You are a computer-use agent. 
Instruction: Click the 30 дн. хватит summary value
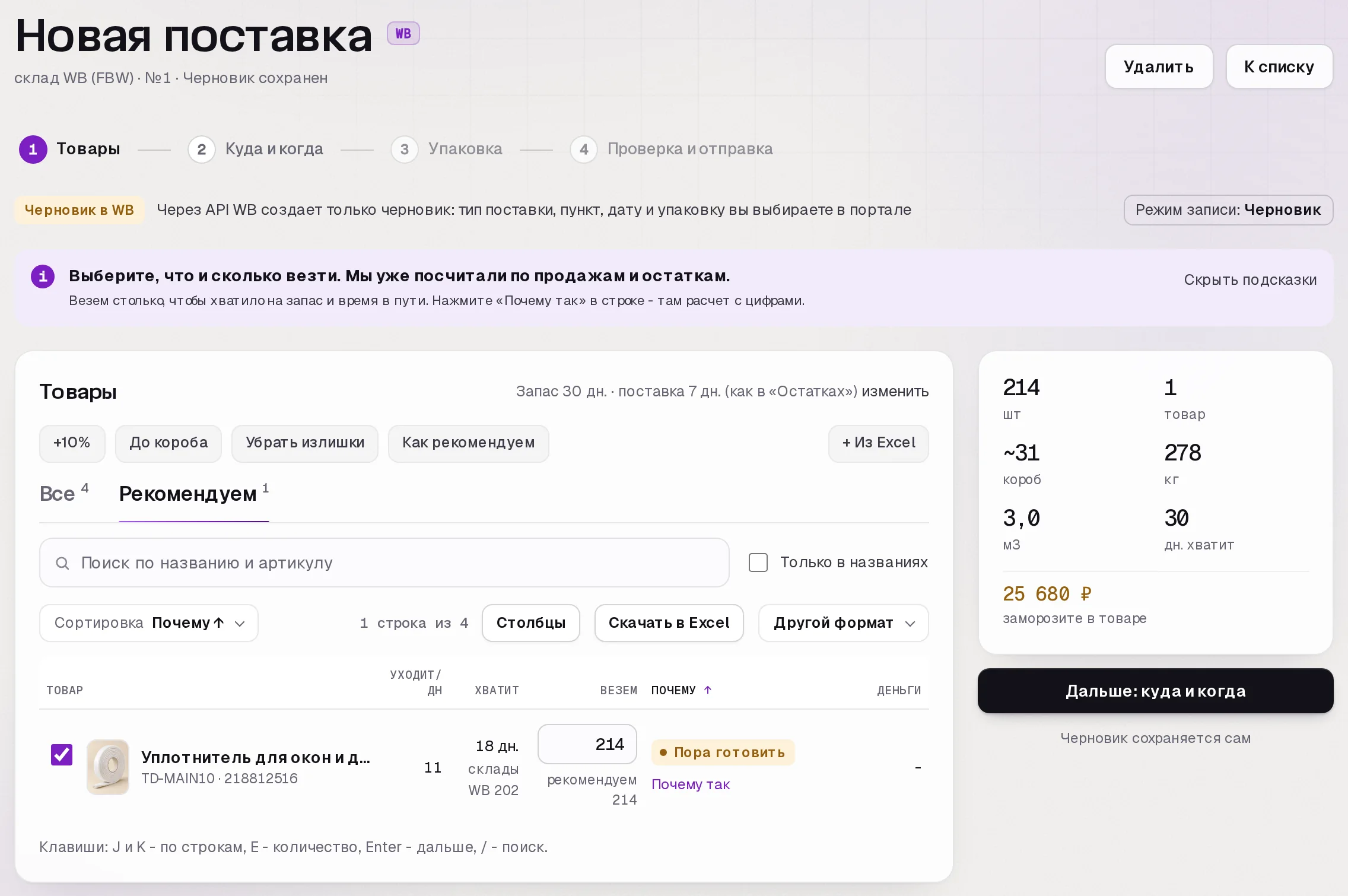[1199, 529]
